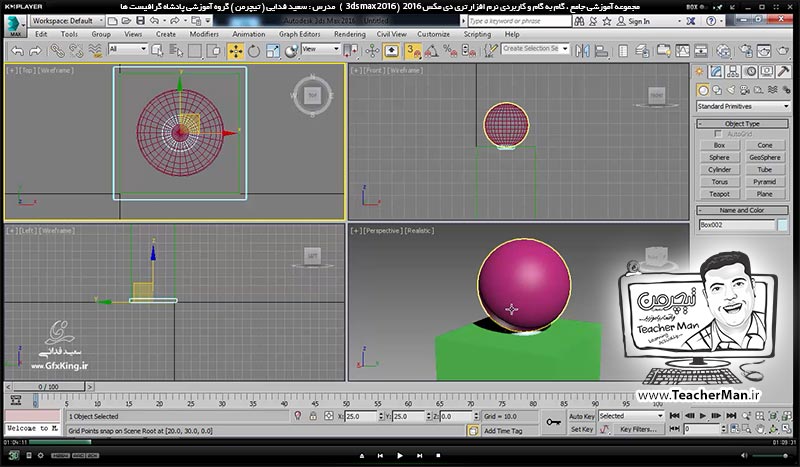Toggle Keyboard Shortcut Override
Image resolution: width=800 pixels, height=467 pixels.
click(391, 51)
